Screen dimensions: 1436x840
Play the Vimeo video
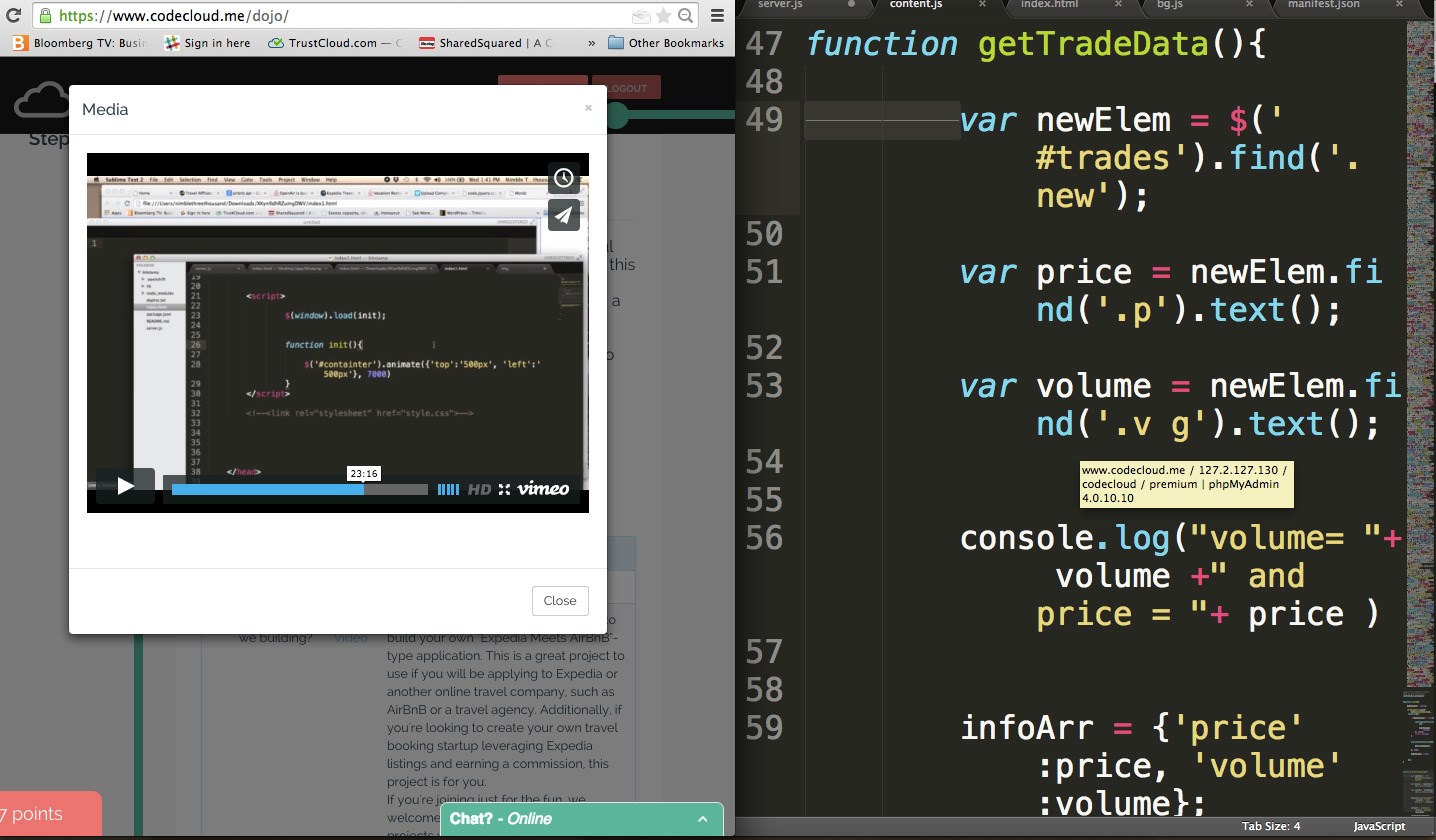[x=125, y=487]
